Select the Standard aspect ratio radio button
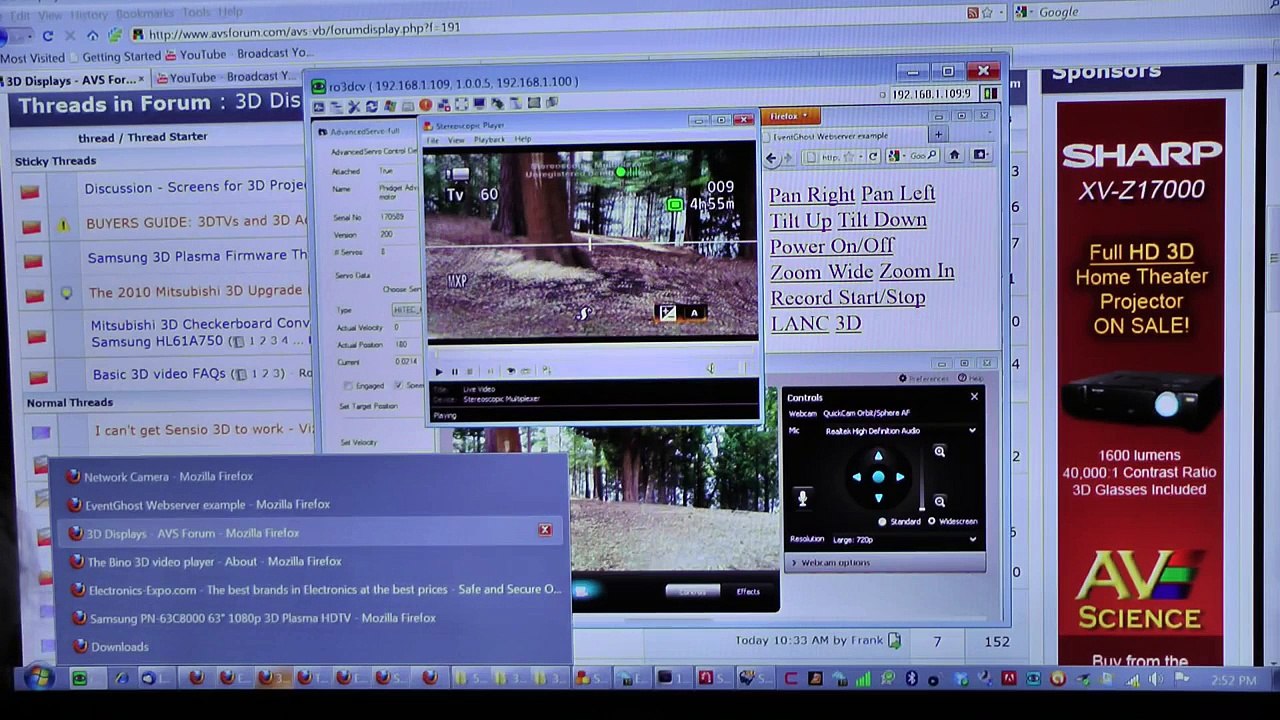1280x720 pixels. [882, 521]
